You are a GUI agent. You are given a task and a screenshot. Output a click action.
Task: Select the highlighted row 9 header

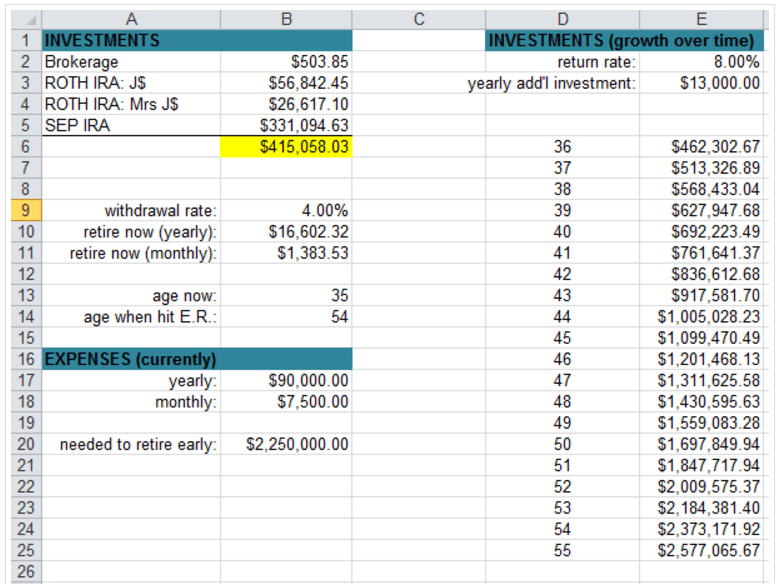coord(27,210)
